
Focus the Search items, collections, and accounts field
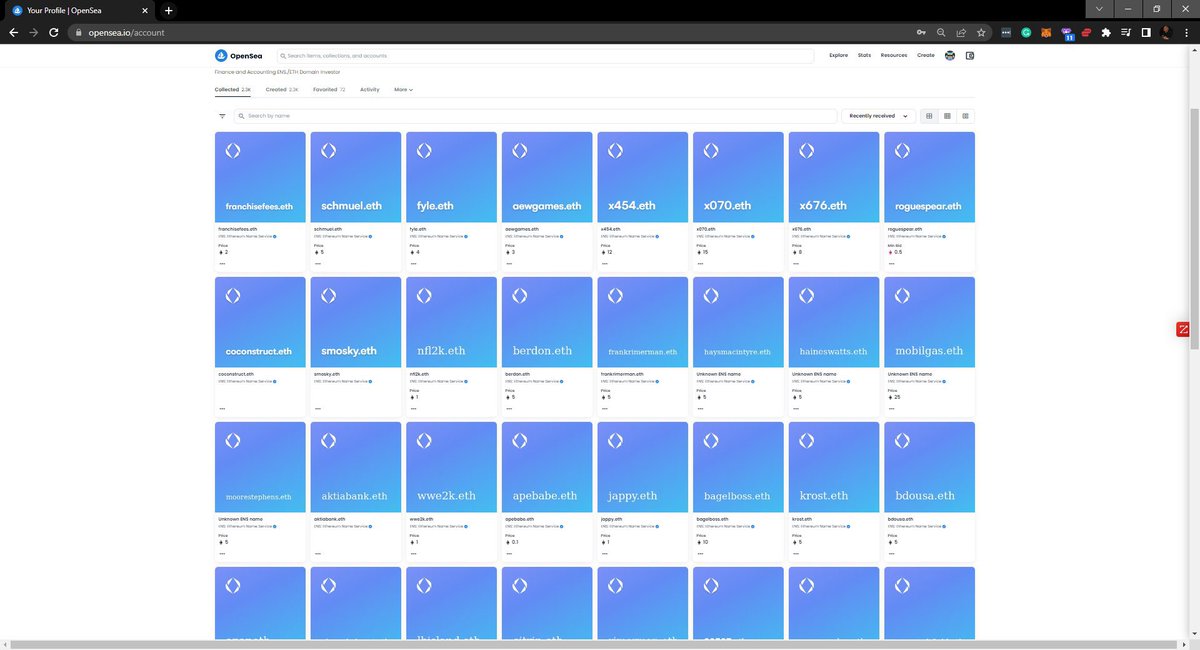click(x=544, y=56)
